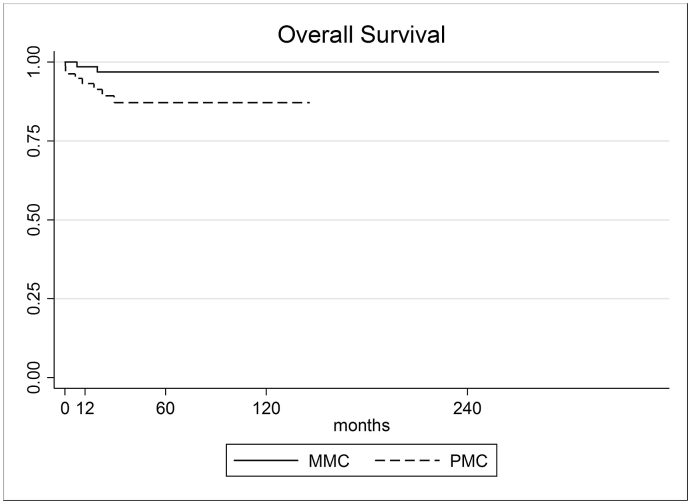Viewport: 691px width, 504px height.
Task: Click the 0.75 y-axis tick label
Action: click(x=34, y=141)
